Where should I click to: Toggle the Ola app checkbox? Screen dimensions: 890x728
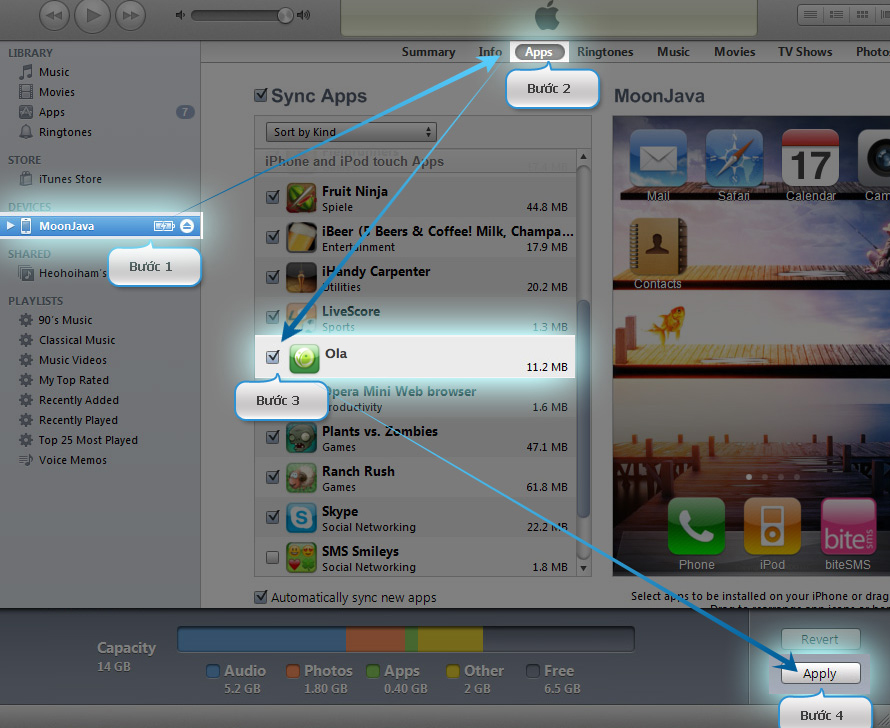click(x=272, y=357)
